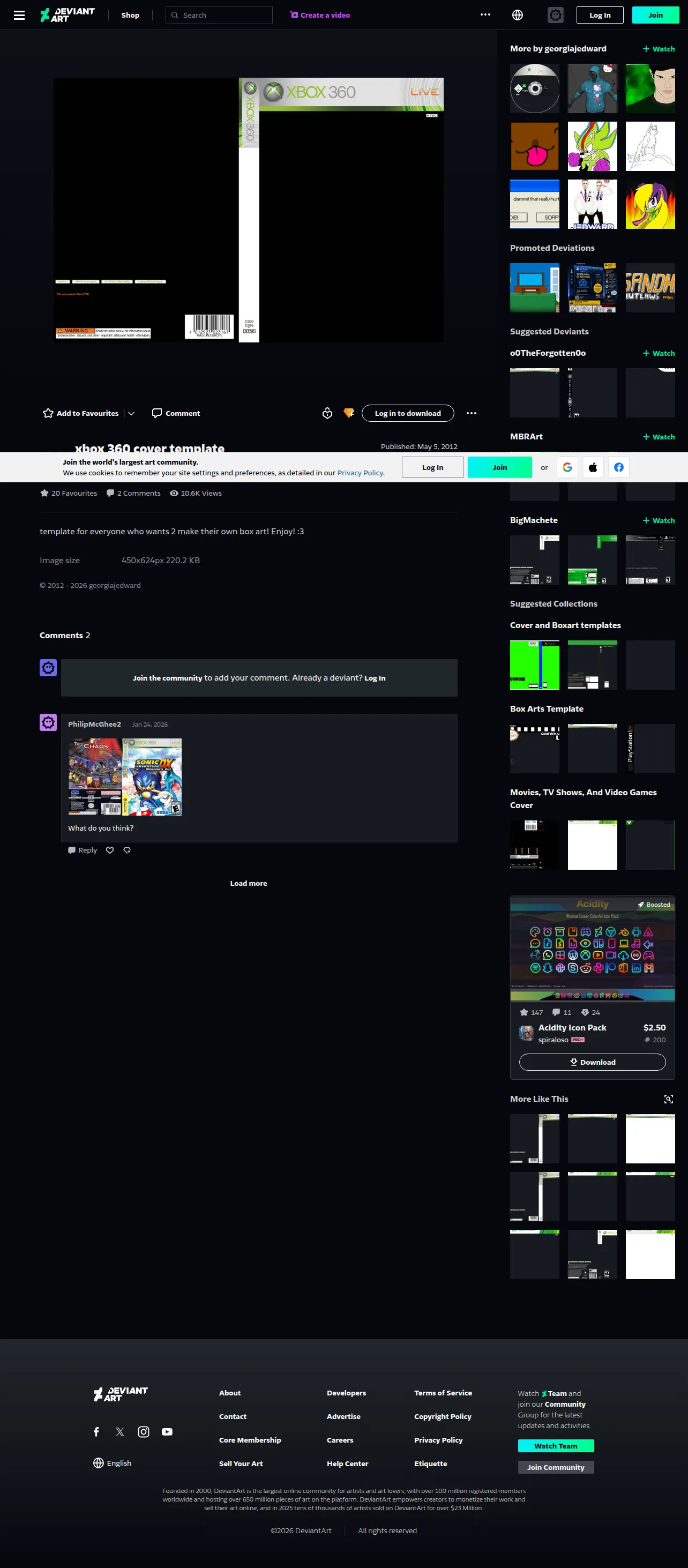Click Join in the cookie banner

tap(500, 467)
